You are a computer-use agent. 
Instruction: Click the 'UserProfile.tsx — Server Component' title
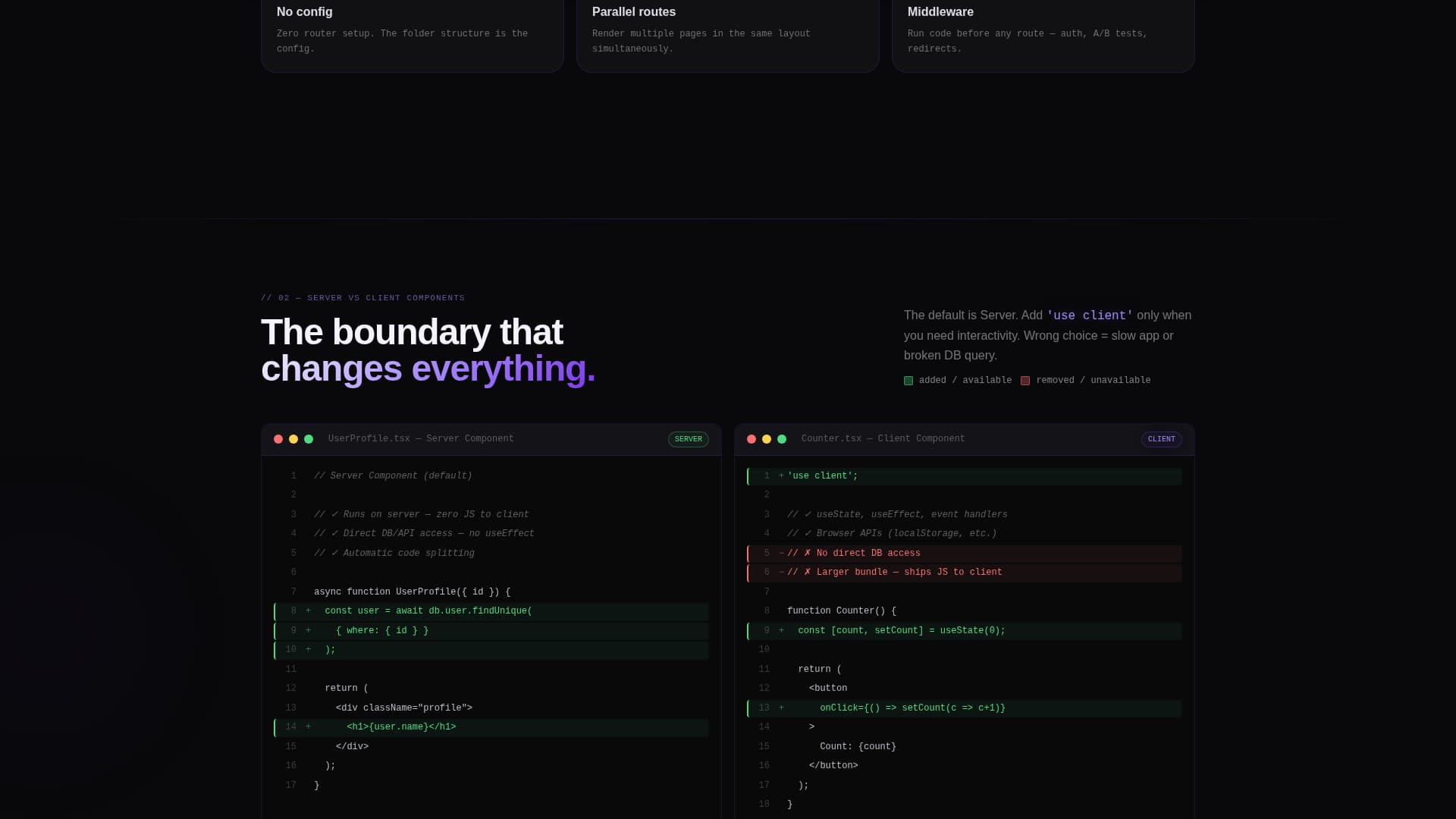tap(421, 439)
